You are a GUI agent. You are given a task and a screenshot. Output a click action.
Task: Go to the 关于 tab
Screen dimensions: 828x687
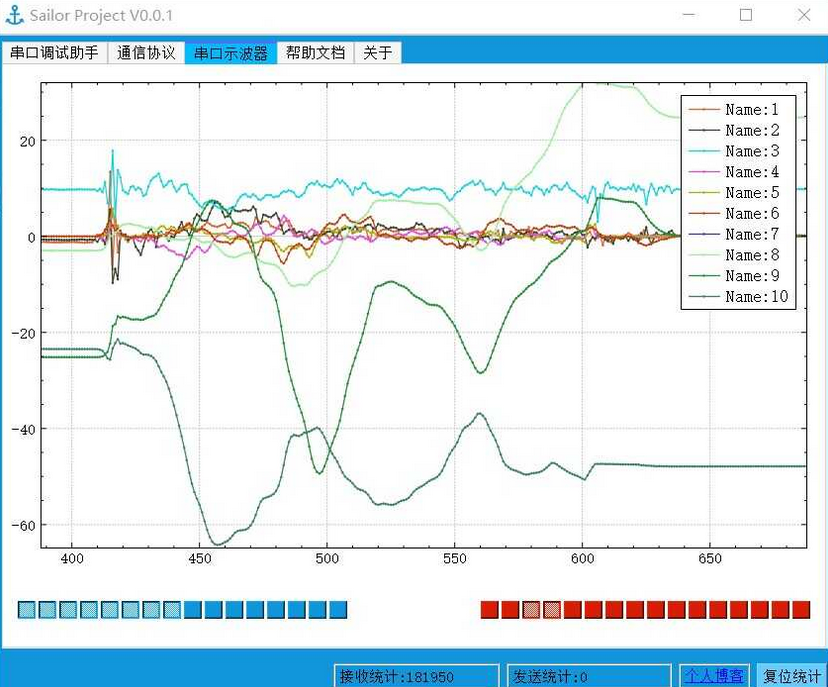378,53
